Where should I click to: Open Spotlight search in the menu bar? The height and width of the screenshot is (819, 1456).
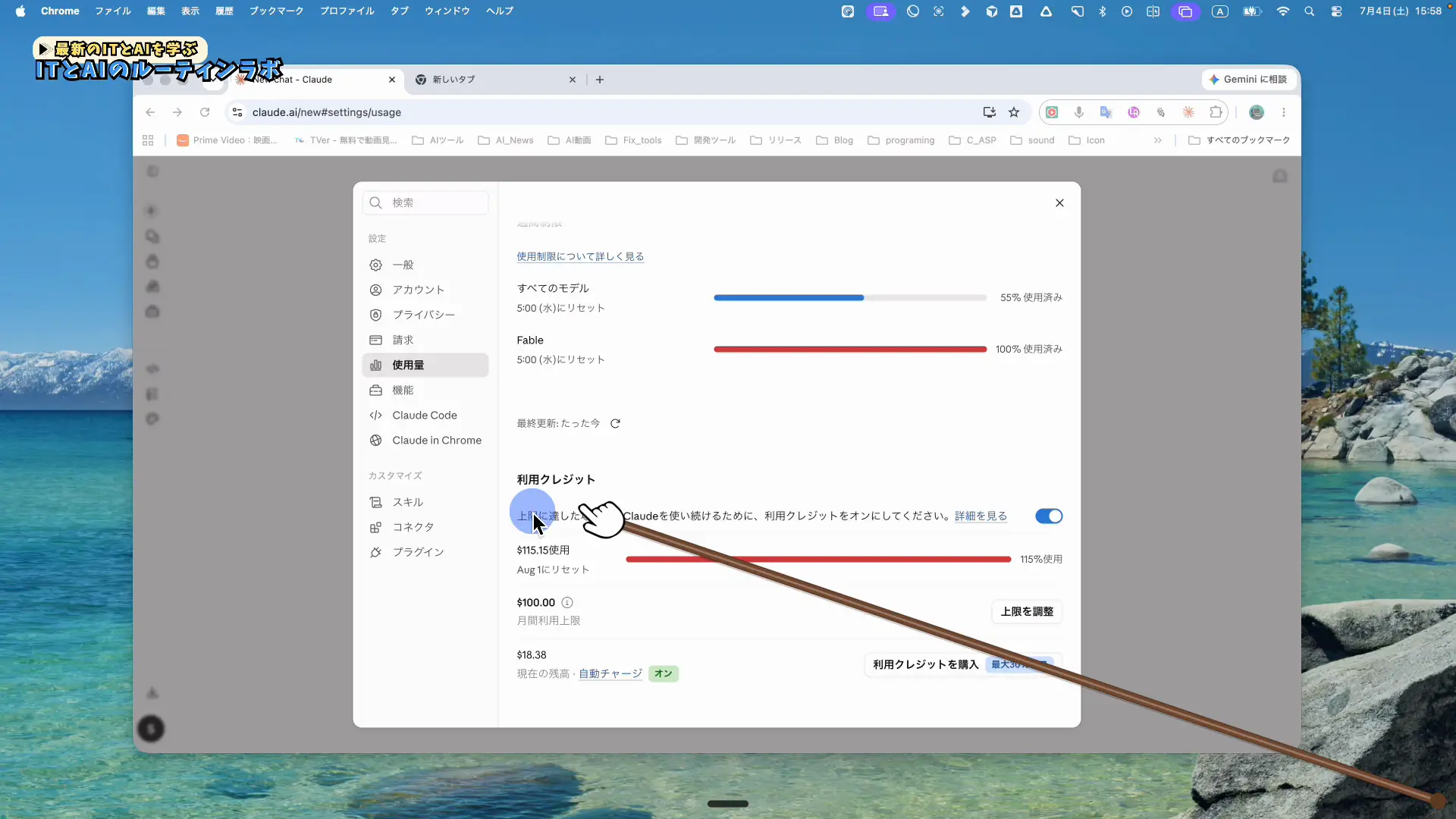(x=1310, y=11)
